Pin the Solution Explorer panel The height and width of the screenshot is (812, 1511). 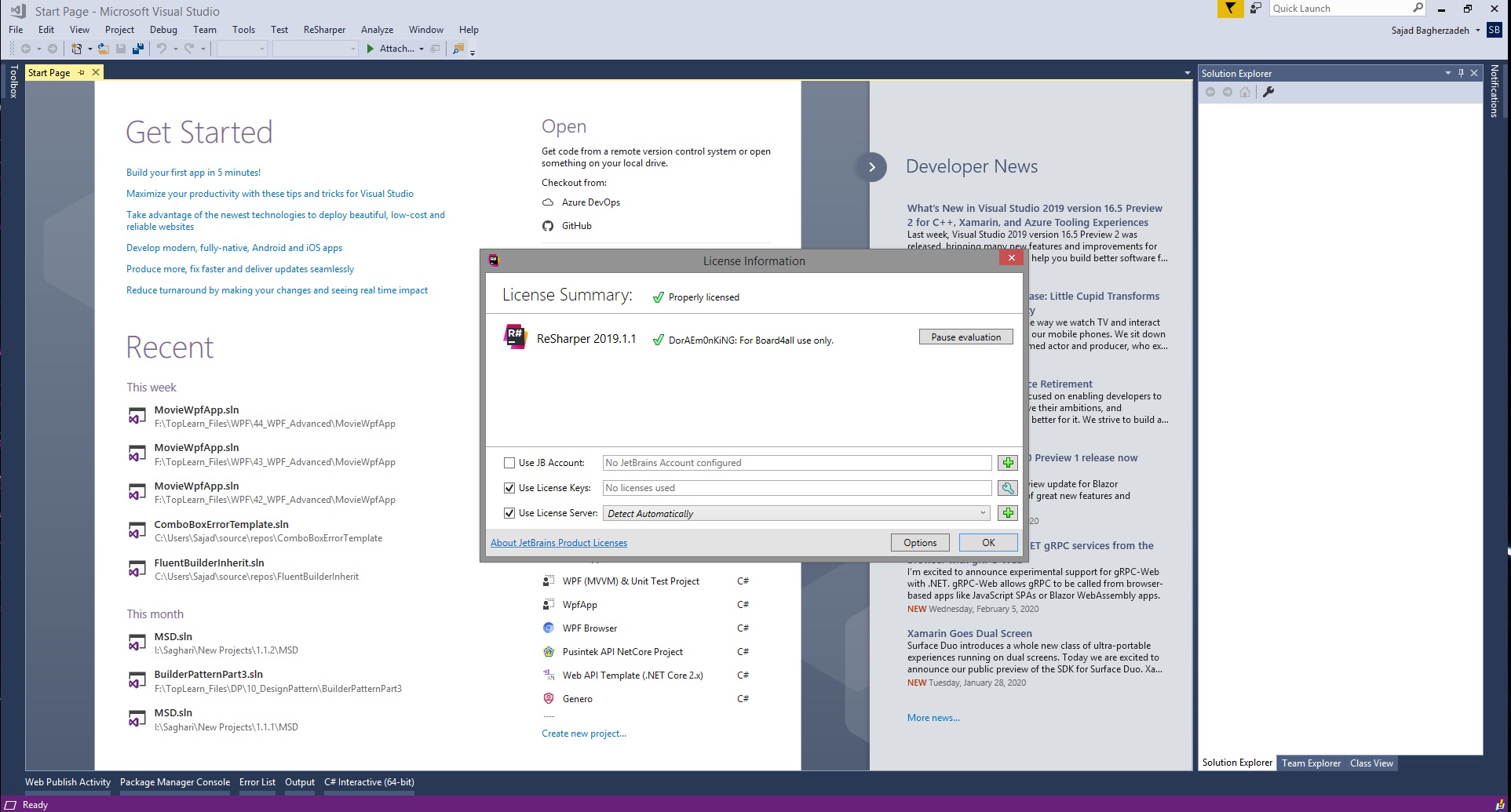tap(1461, 73)
